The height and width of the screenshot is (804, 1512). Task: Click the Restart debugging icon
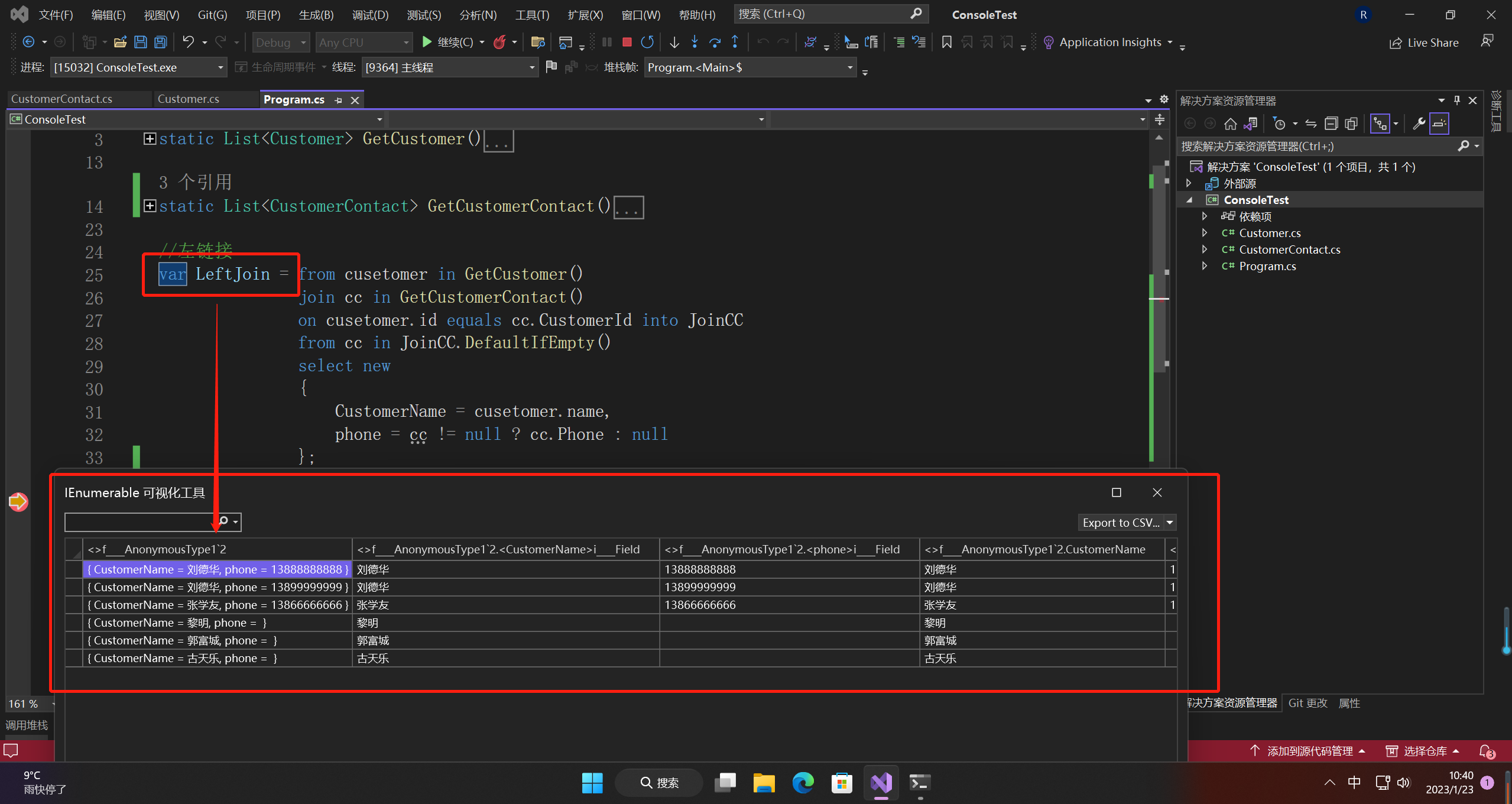point(647,42)
